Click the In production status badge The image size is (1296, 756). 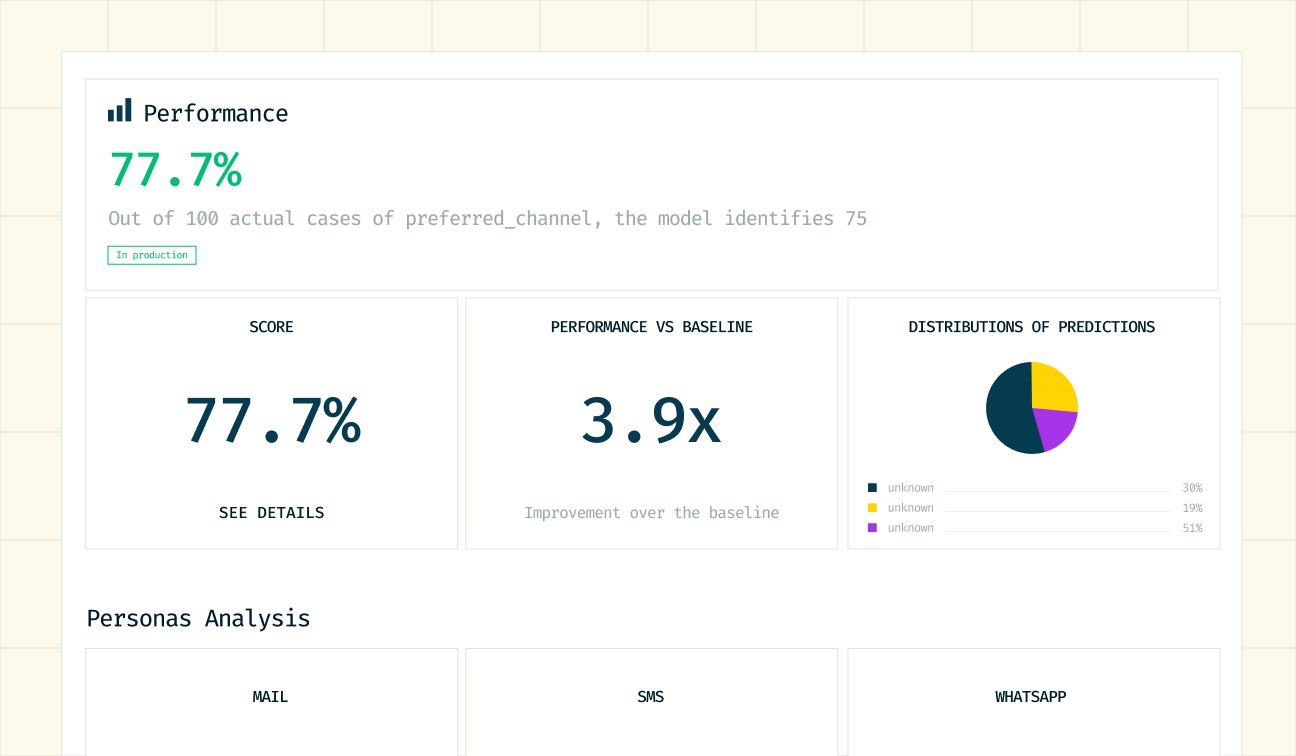click(151, 255)
